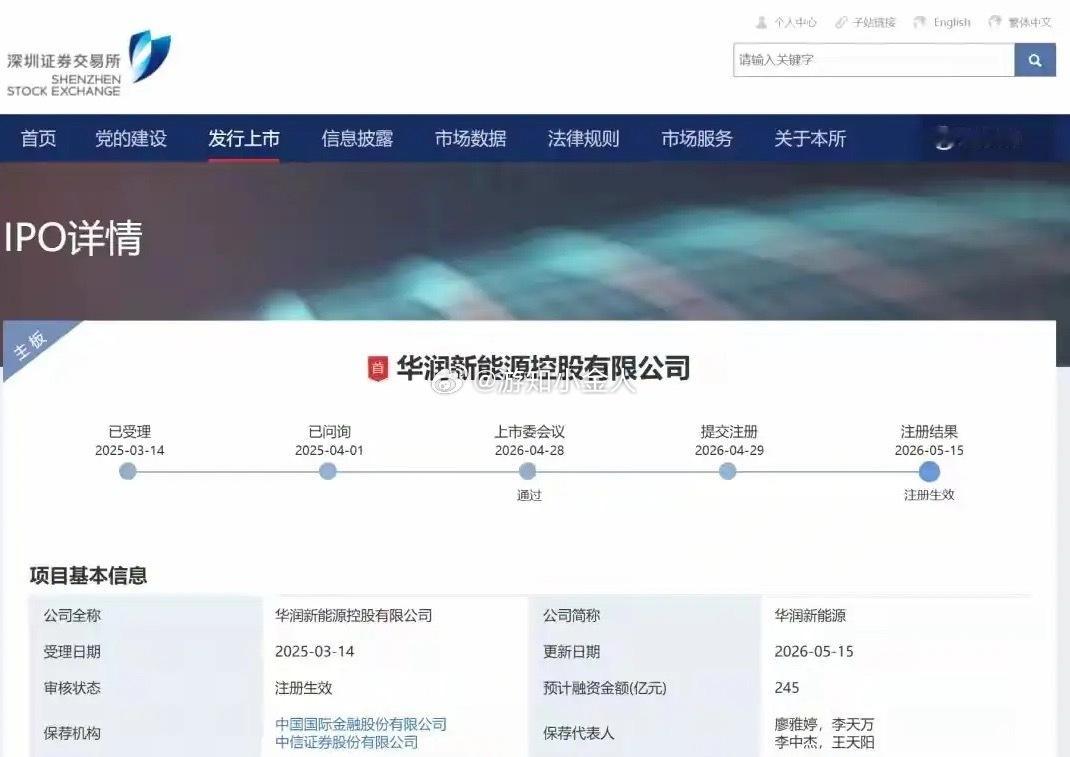Click the IPO详情 banner heading
Image resolution: width=1070 pixels, height=757 pixels.
point(73,238)
